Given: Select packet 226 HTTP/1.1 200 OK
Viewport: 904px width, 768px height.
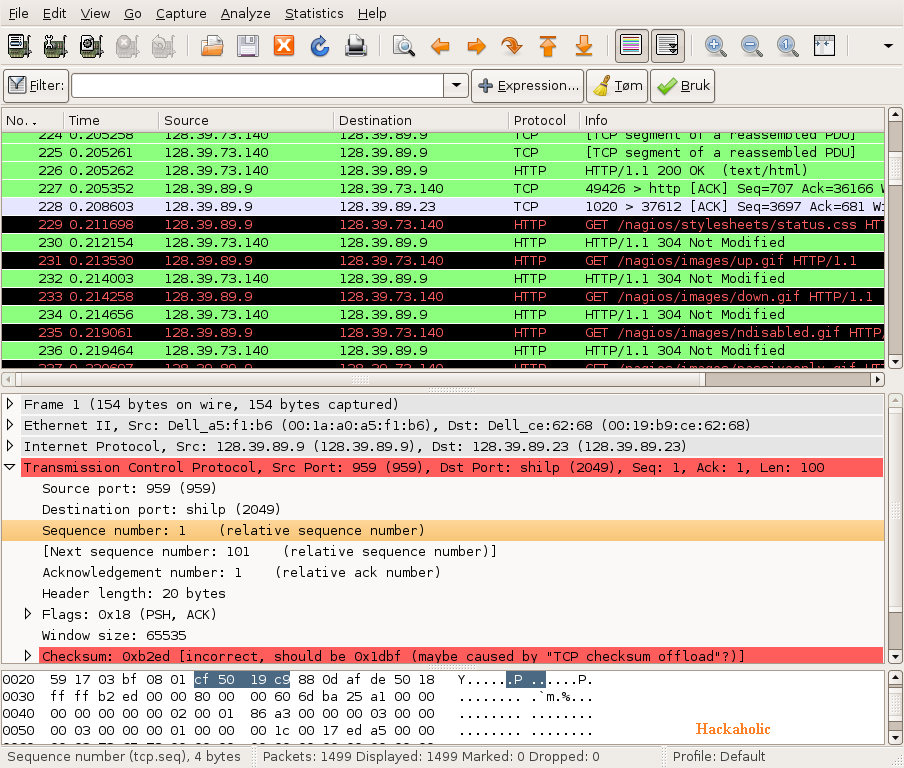Looking at the screenshot, I should [443, 171].
